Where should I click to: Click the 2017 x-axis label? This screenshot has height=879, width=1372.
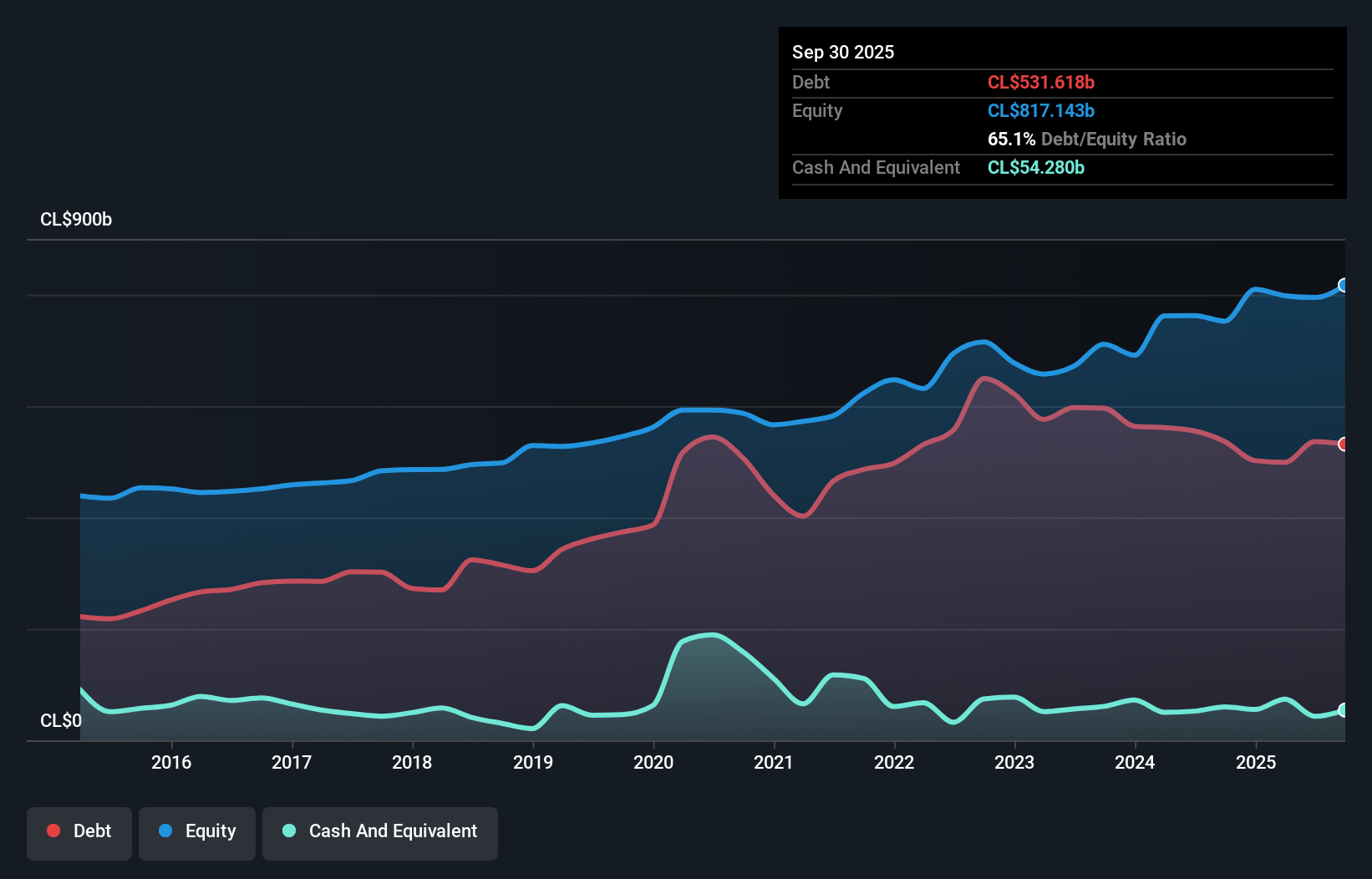292,762
